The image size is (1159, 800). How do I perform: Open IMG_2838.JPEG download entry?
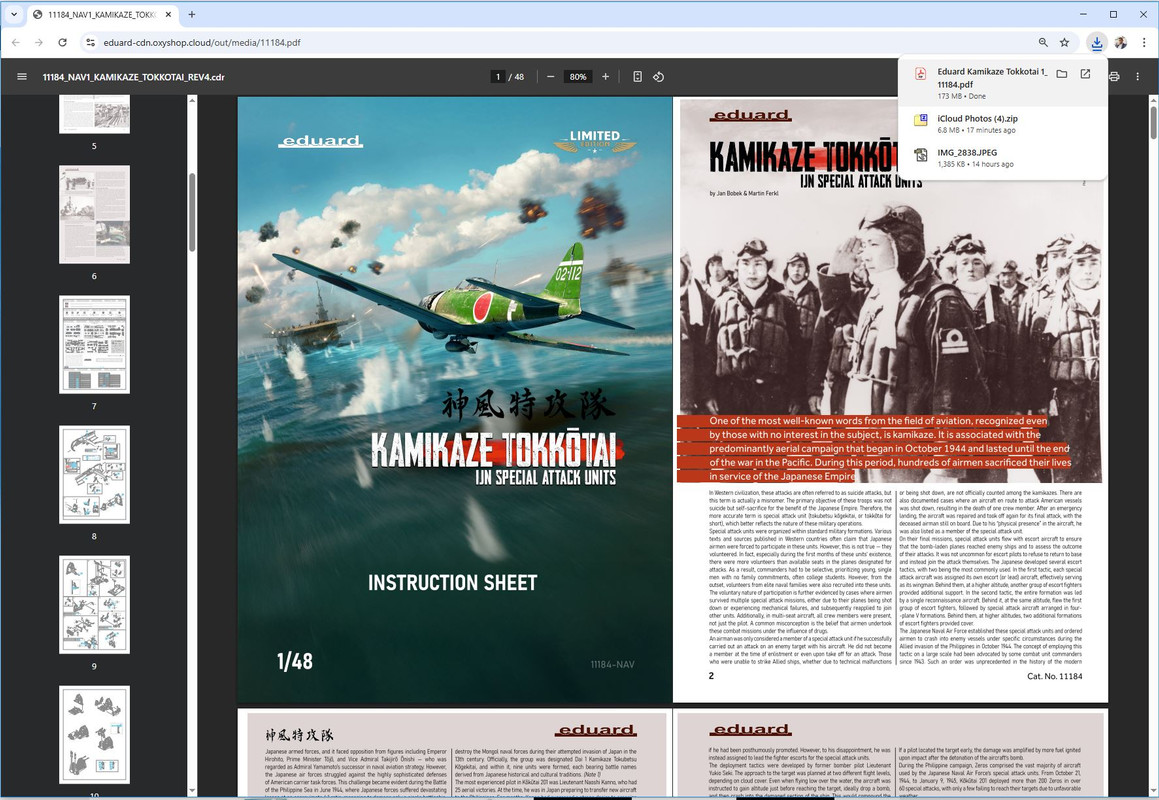click(x=1002, y=157)
